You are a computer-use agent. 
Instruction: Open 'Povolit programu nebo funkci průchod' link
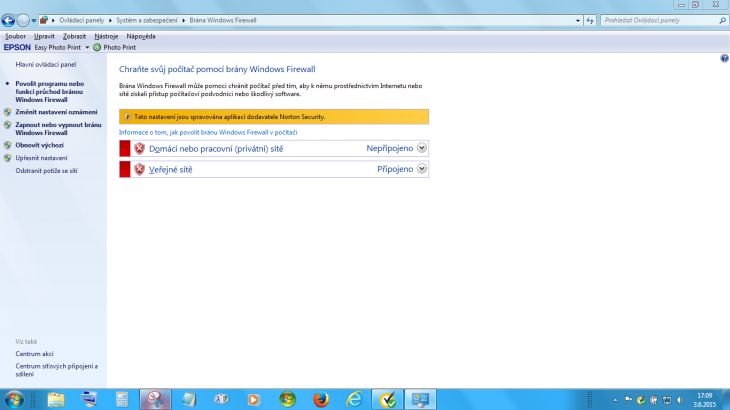pos(50,92)
